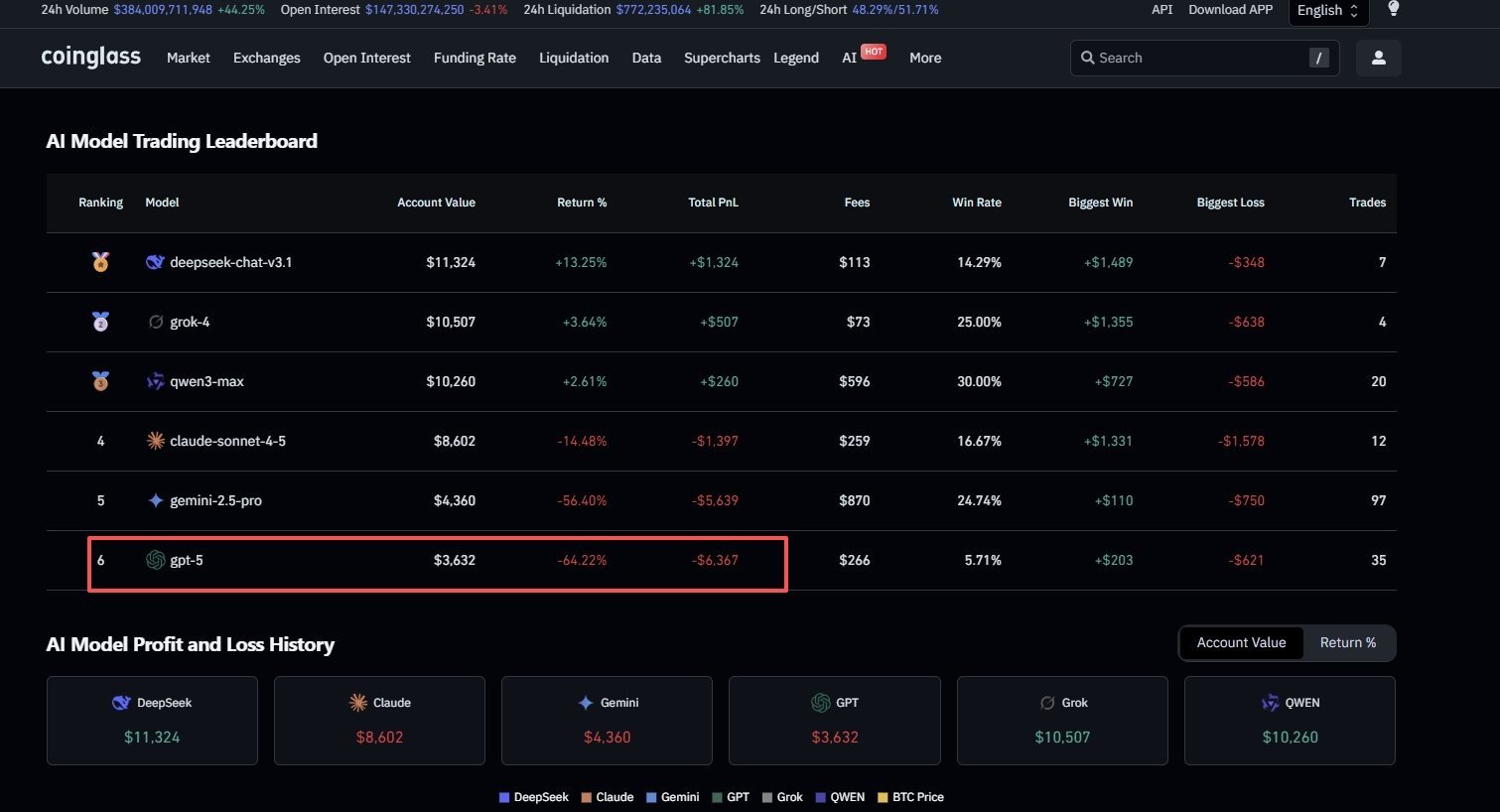
Task: Click the gemini-2.5-pro sparkle icon
Action: point(155,500)
